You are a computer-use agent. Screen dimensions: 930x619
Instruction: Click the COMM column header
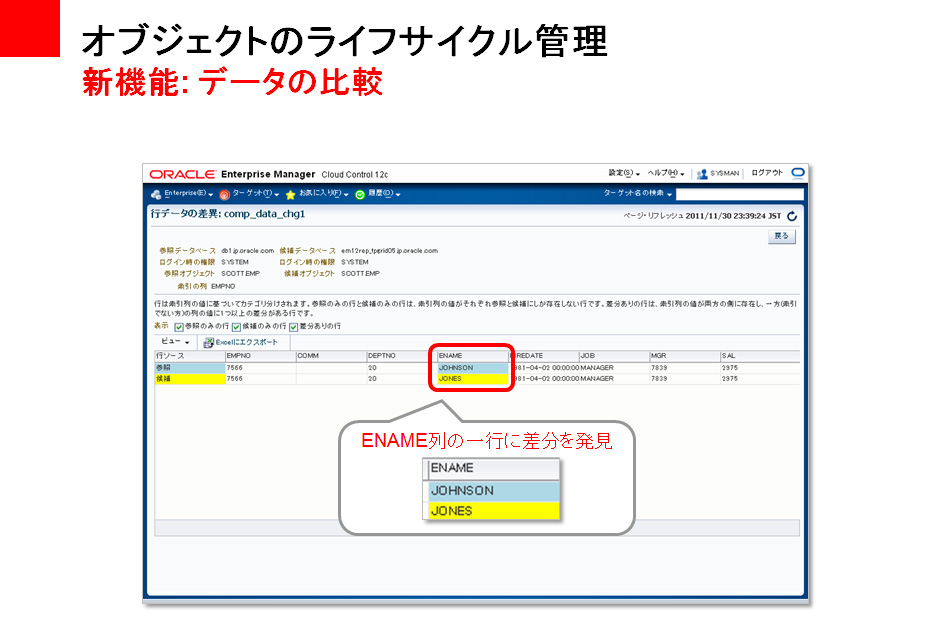(331, 356)
